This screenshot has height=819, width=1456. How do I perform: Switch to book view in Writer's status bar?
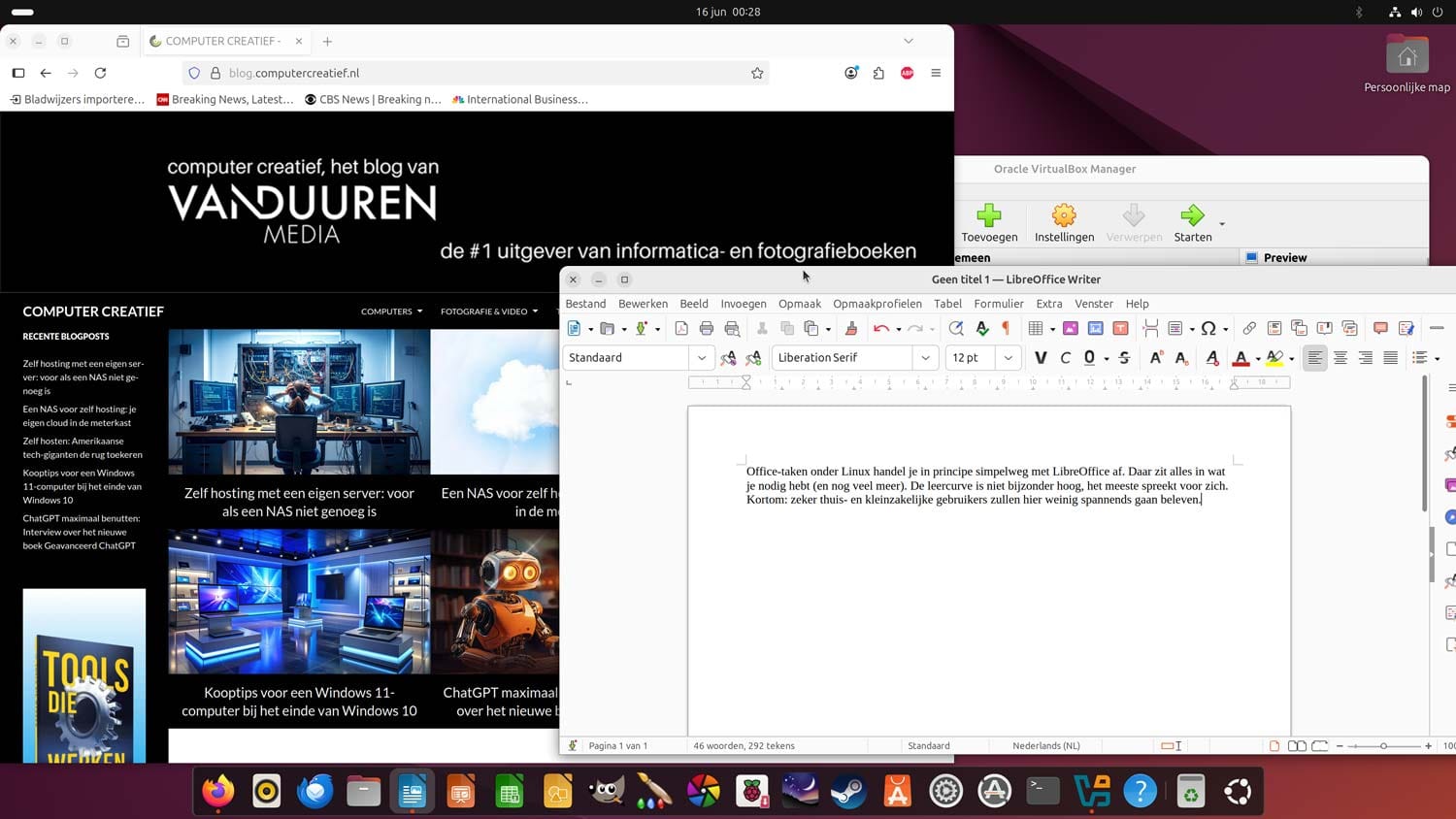1320,746
